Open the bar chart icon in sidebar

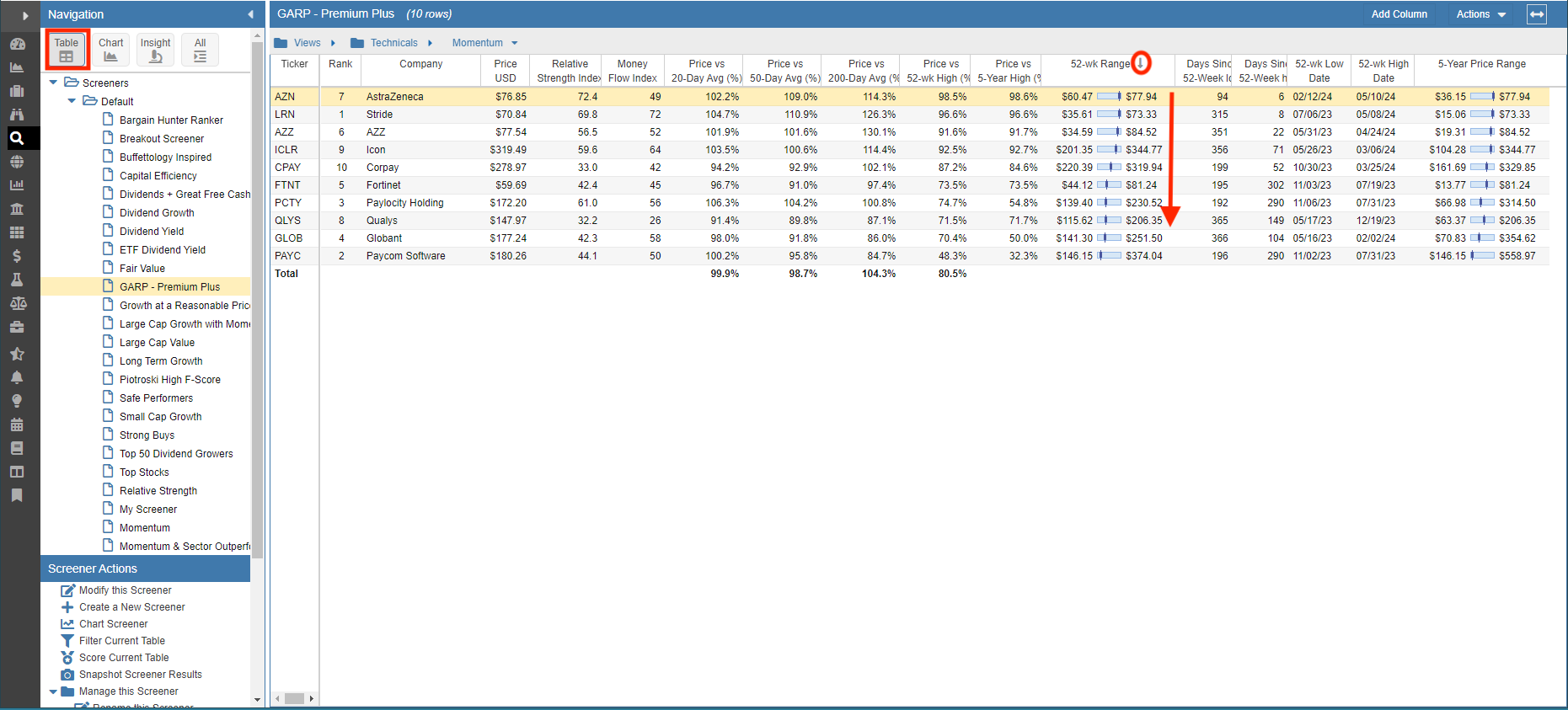pyautogui.click(x=17, y=185)
